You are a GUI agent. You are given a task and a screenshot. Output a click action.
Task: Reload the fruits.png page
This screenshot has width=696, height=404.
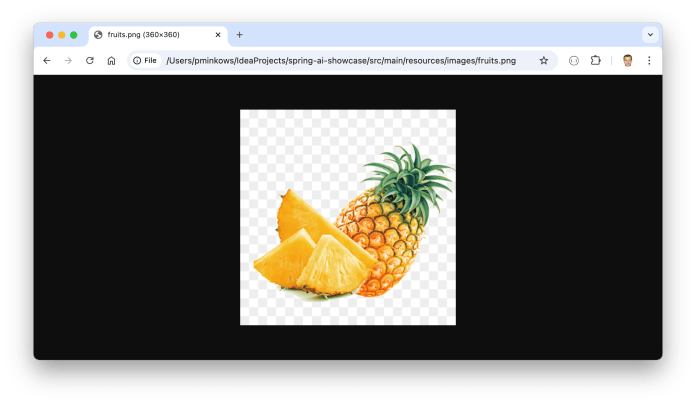(x=90, y=61)
